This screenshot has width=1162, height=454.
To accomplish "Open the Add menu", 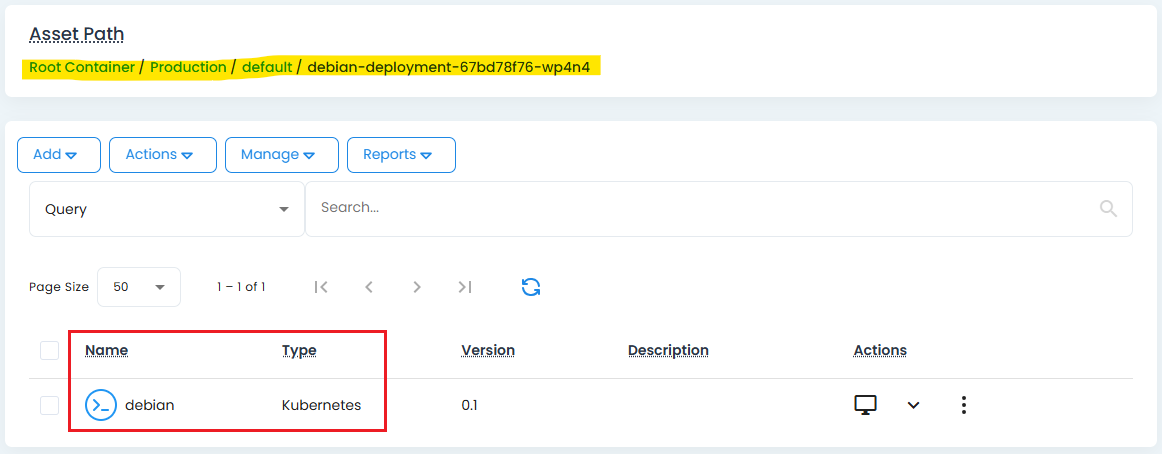I will [x=59, y=155].
